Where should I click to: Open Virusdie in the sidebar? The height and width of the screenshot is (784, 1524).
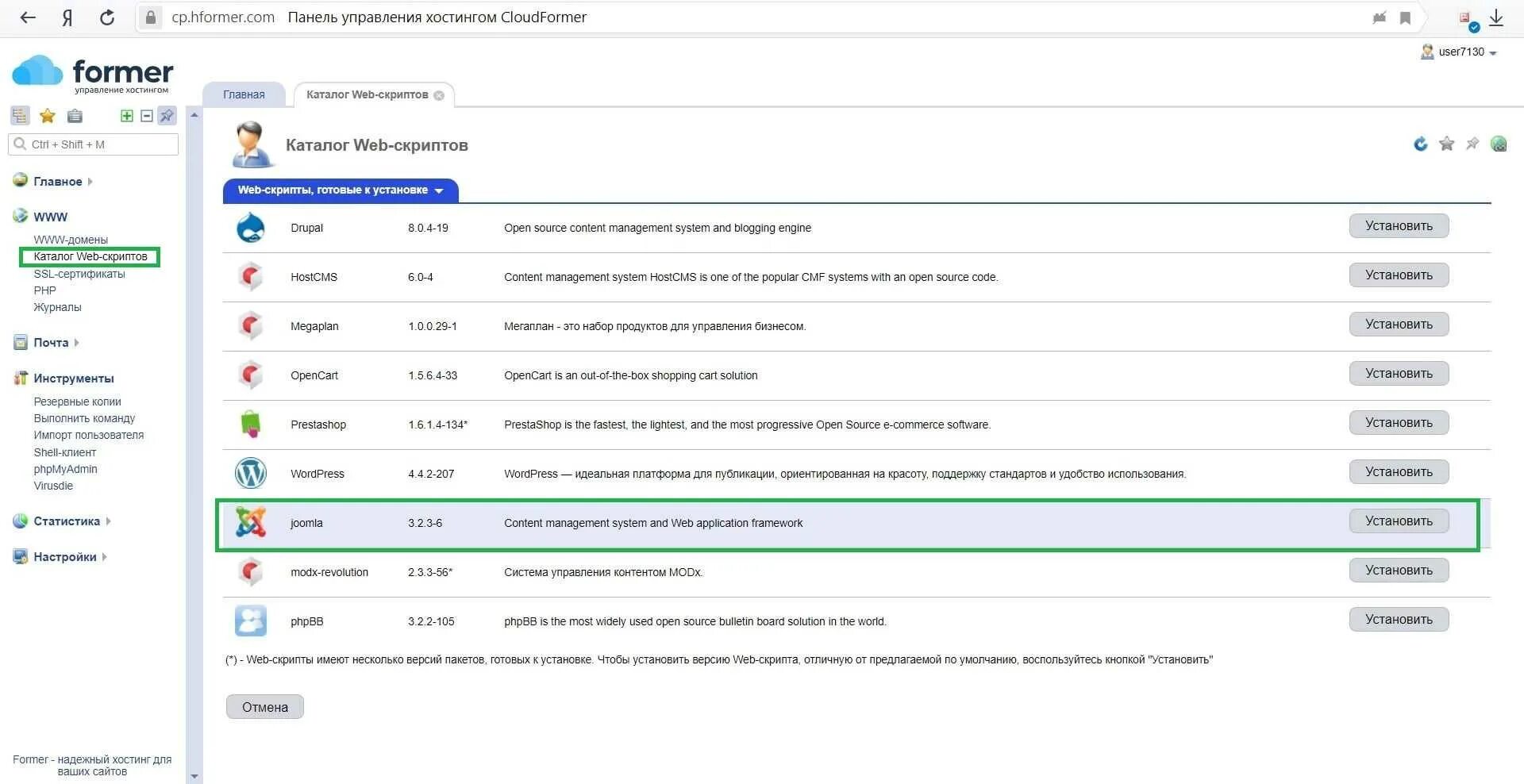[53, 486]
